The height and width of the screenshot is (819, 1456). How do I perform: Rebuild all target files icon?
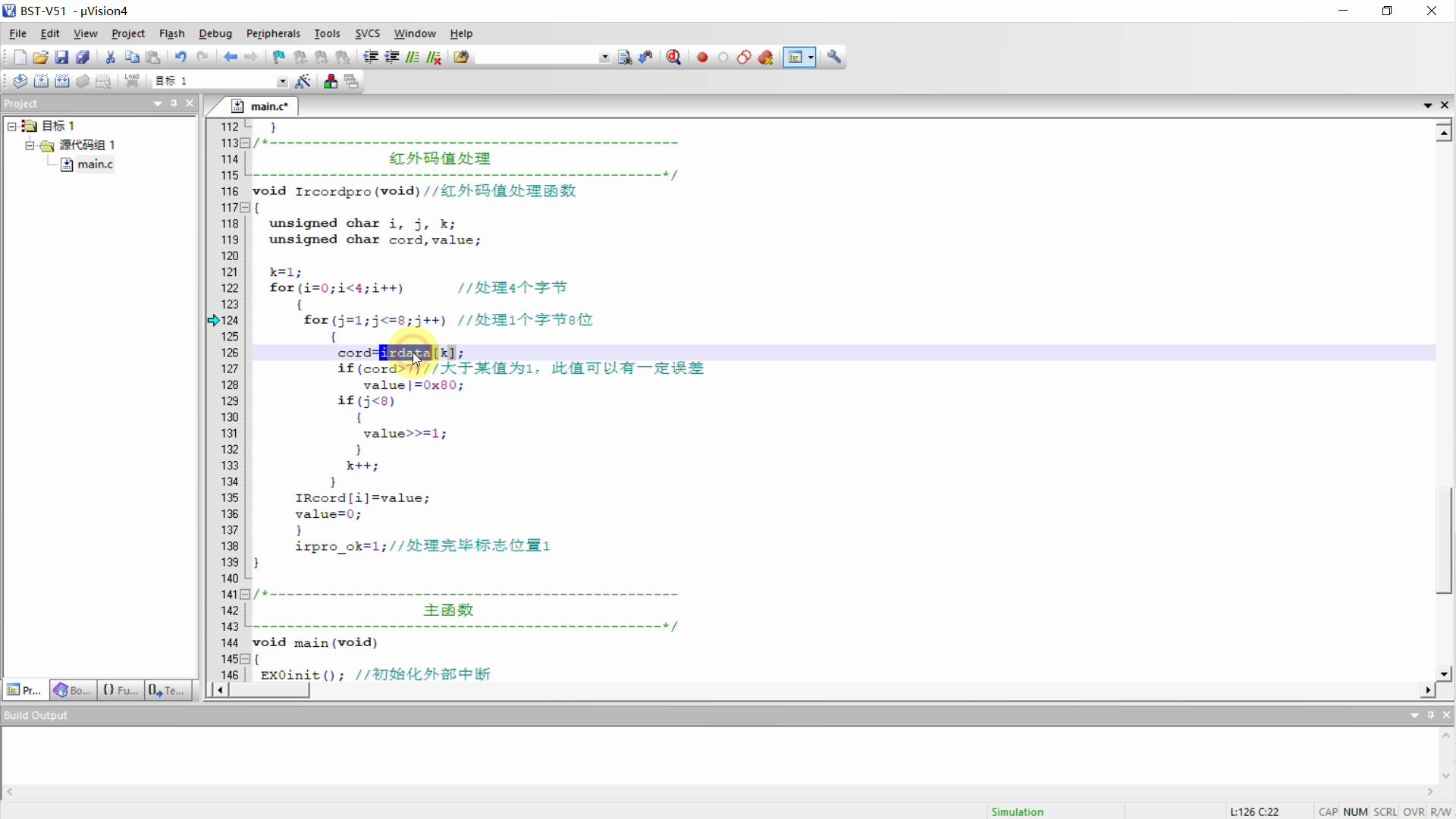(63, 82)
